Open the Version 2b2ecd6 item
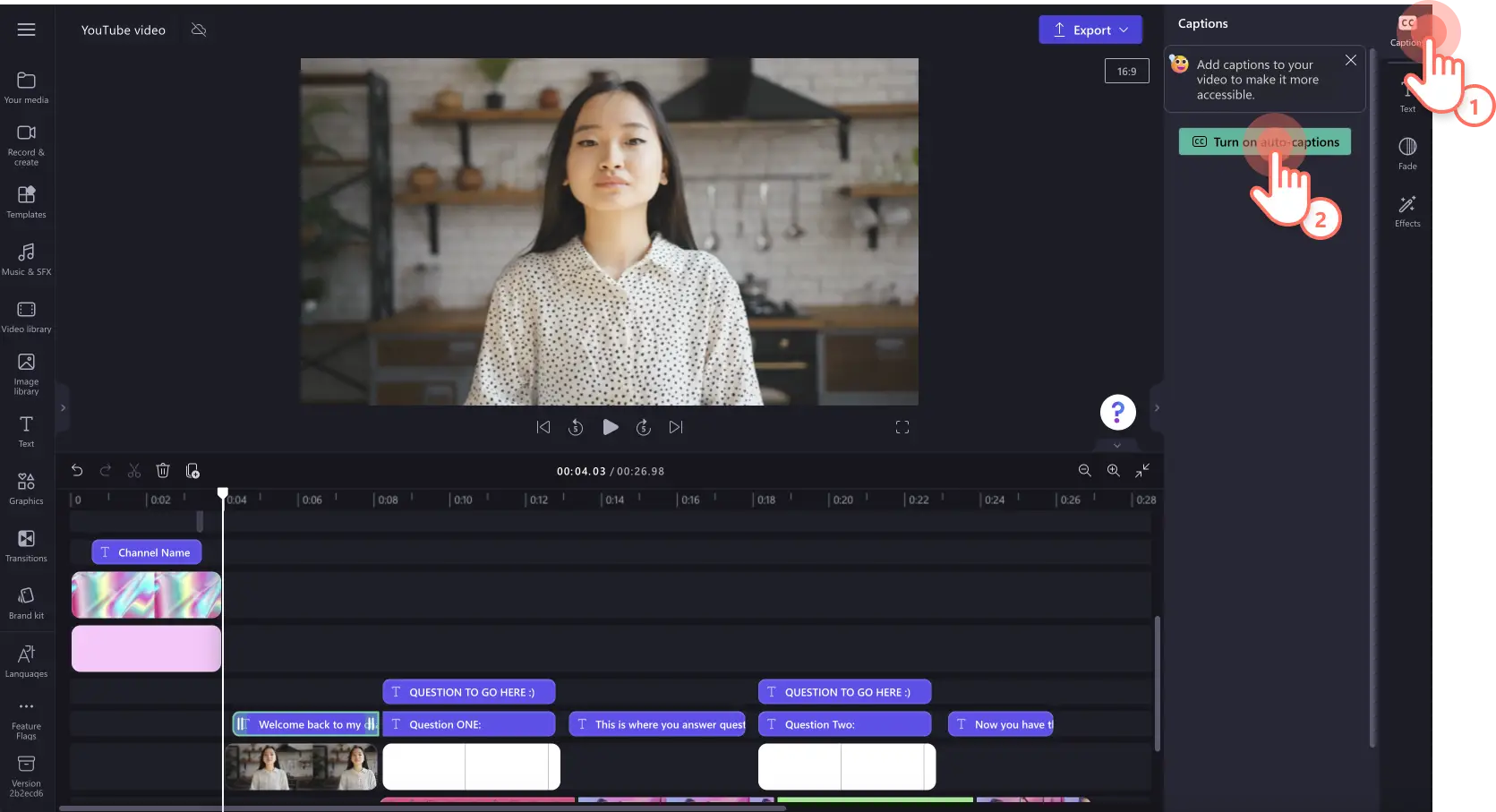 pos(27,775)
